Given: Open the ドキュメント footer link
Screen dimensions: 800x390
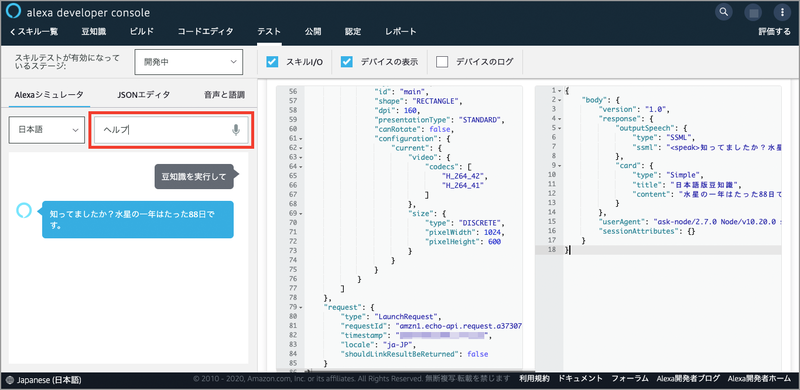Looking at the screenshot, I should click(581, 379).
